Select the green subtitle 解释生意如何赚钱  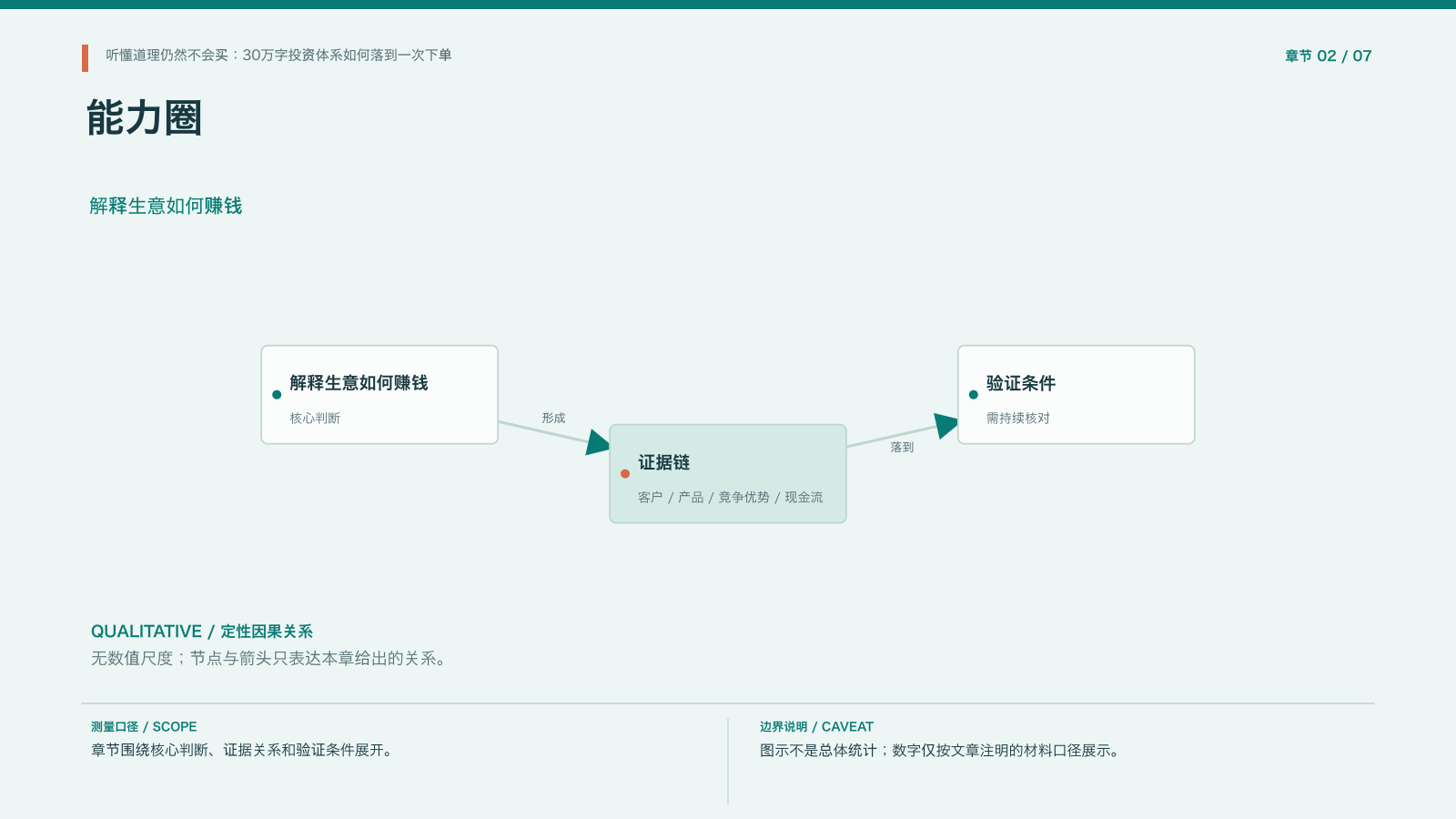tap(166, 206)
